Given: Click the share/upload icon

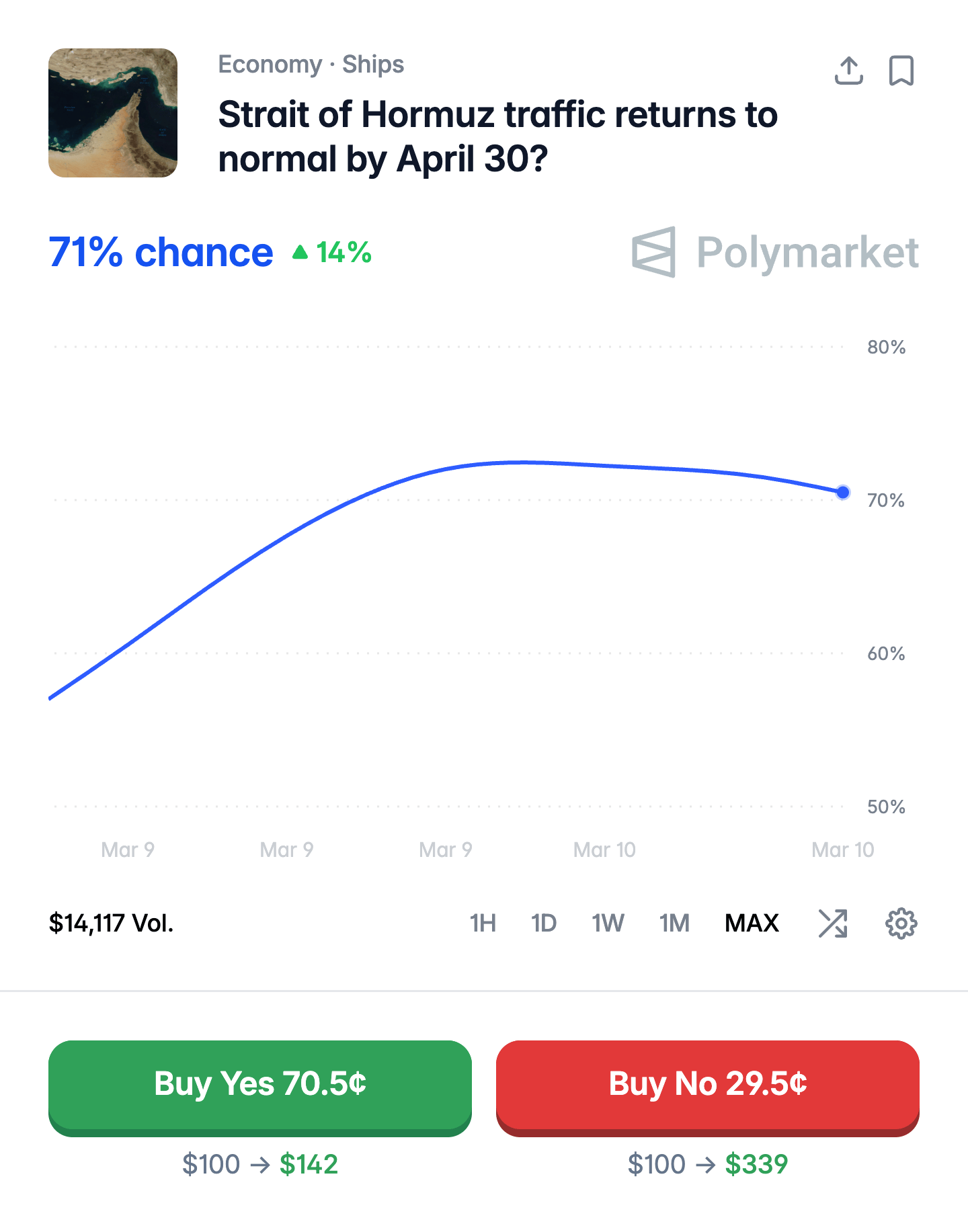Looking at the screenshot, I should point(848,71).
